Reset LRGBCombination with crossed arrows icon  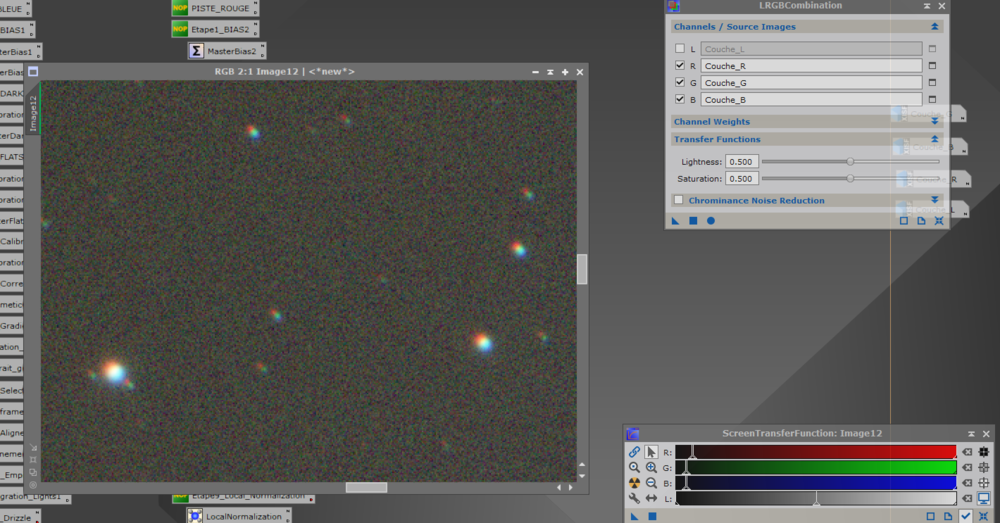939,221
